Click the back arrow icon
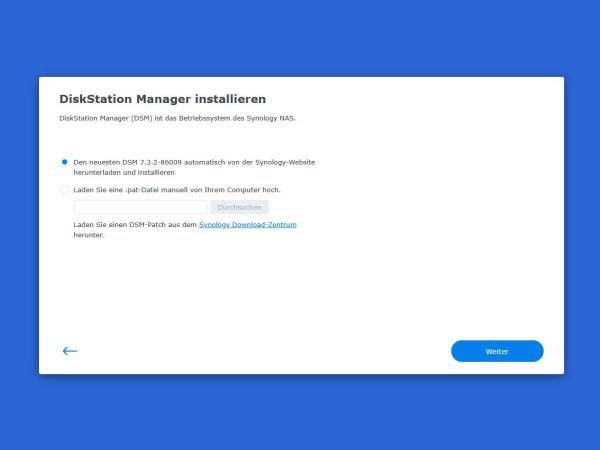The image size is (600, 450). point(69,351)
